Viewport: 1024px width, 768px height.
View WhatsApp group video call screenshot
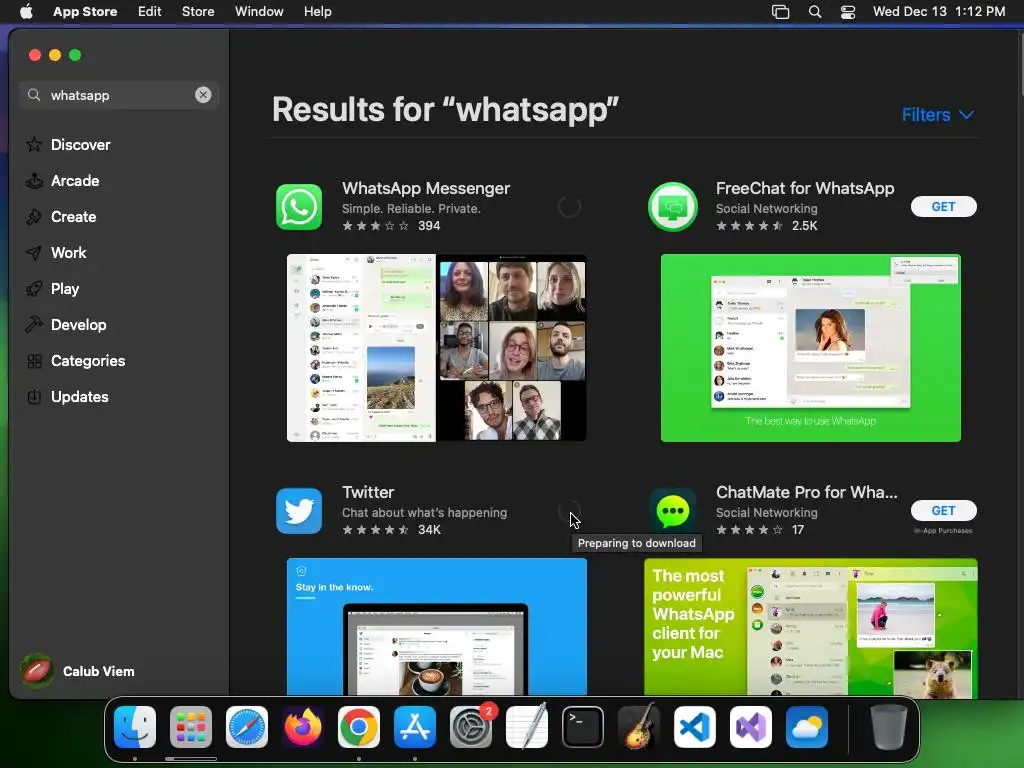511,347
